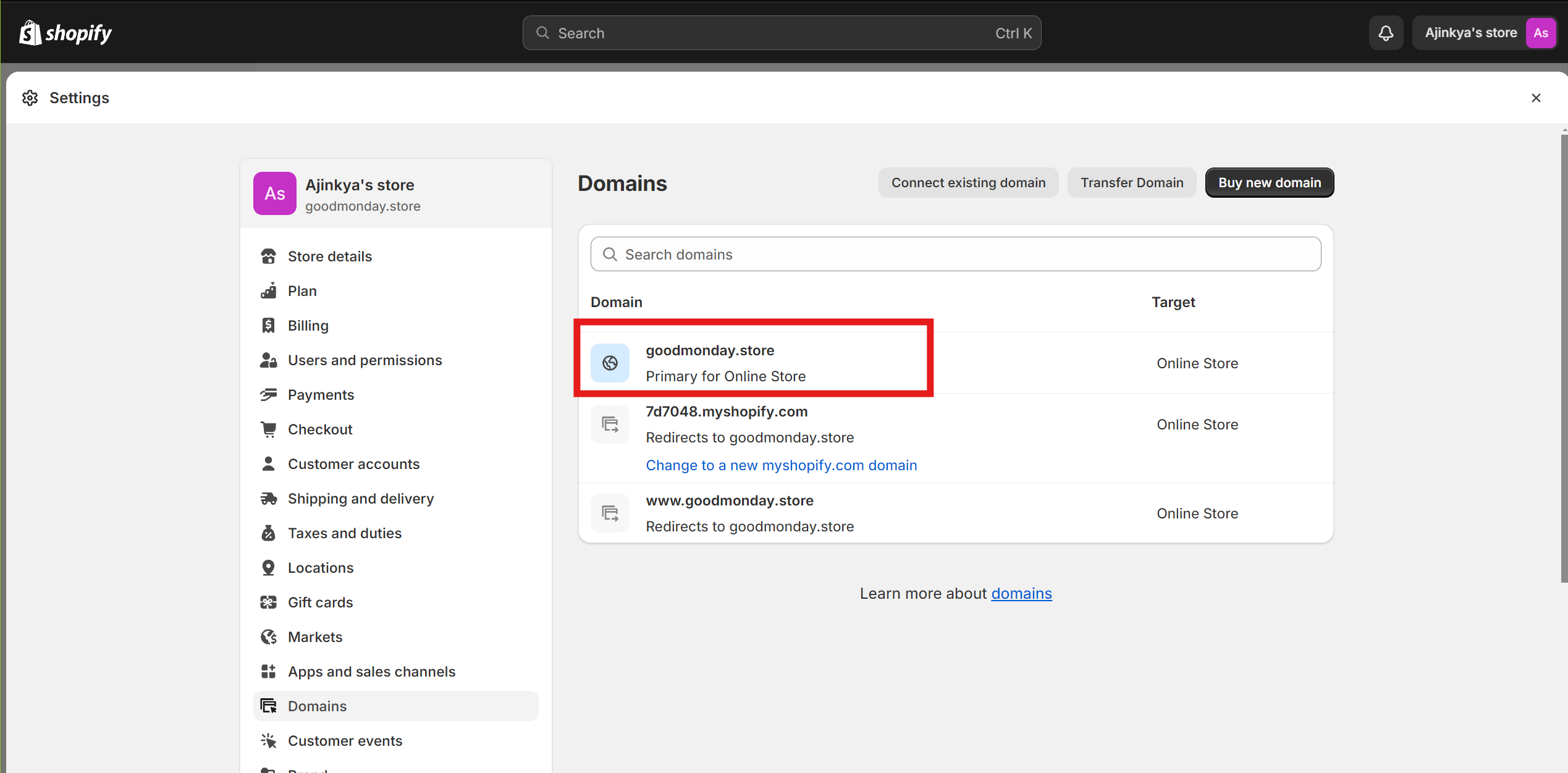Click Online Store target for 7d7048.myshopify.com
The width and height of the screenshot is (1568, 773).
(1197, 425)
